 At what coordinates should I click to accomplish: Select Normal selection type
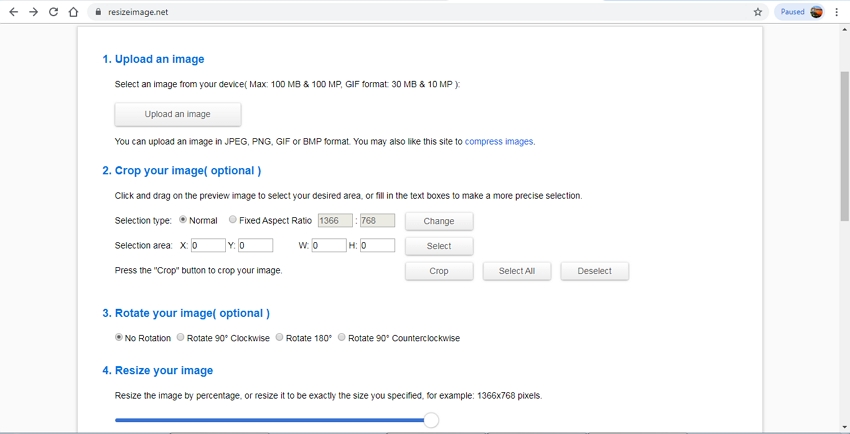(x=182, y=220)
